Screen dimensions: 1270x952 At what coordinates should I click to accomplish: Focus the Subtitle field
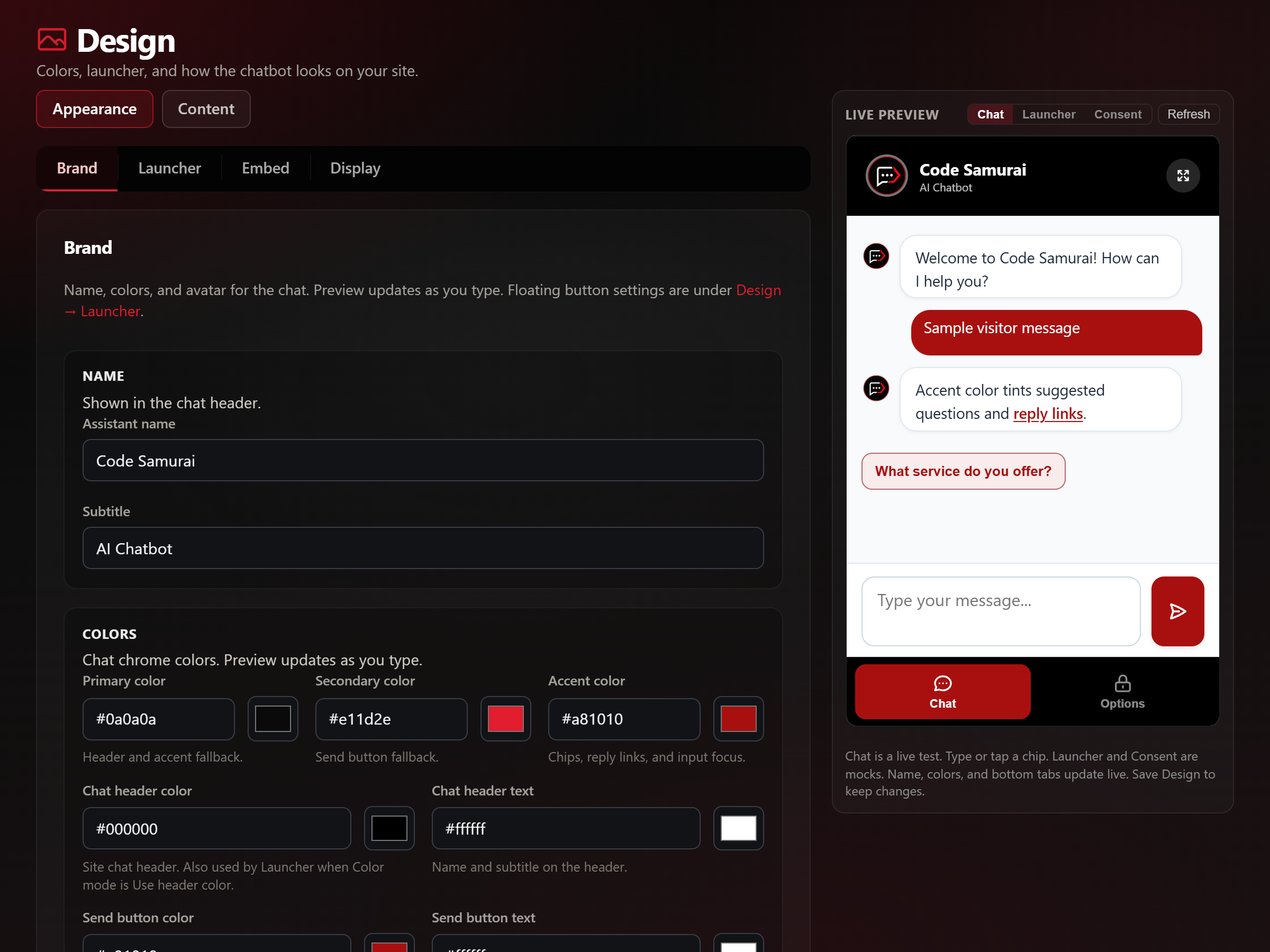pyautogui.click(x=423, y=548)
